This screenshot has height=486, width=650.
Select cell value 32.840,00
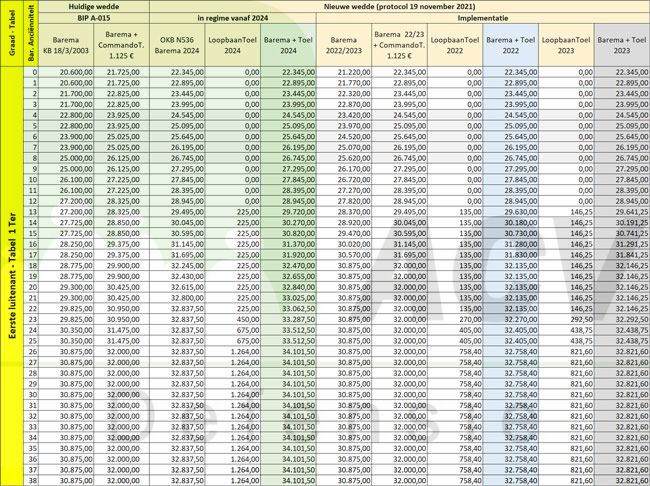pos(299,287)
